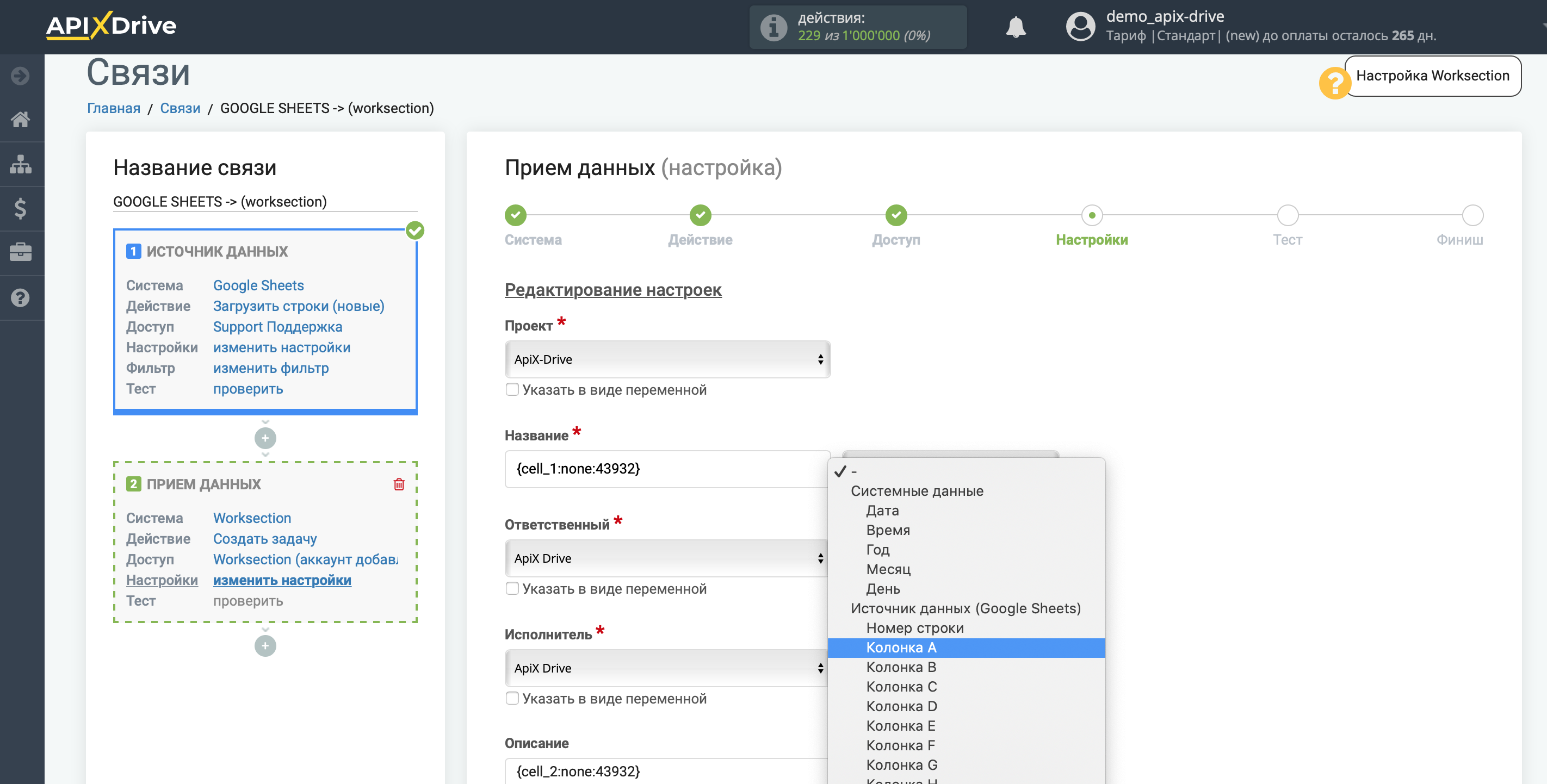Edit the connection name field
The width and height of the screenshot is (1547, 784).
point(265,202)
